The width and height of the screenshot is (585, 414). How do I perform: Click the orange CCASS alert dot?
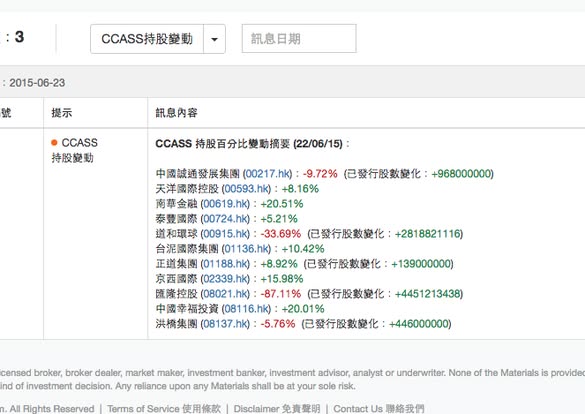[54, 142]
